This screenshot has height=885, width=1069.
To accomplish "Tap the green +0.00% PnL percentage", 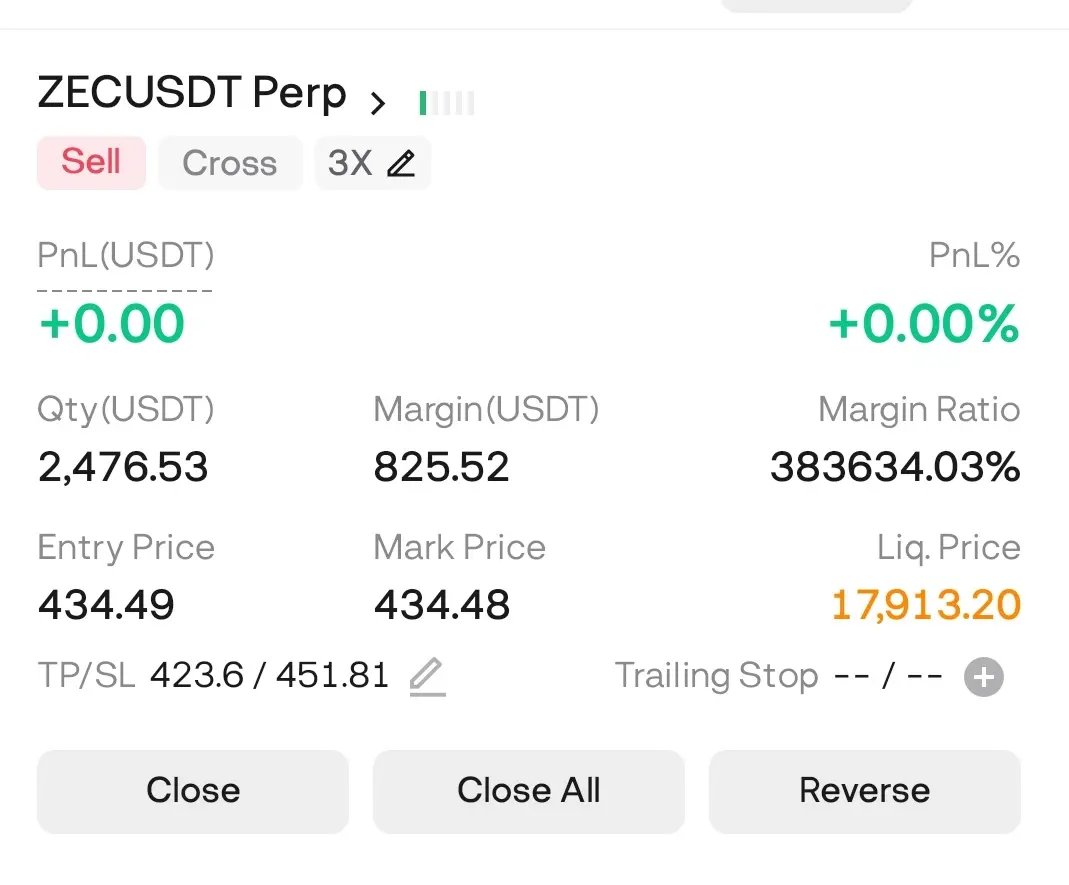I will coord(924,323).
